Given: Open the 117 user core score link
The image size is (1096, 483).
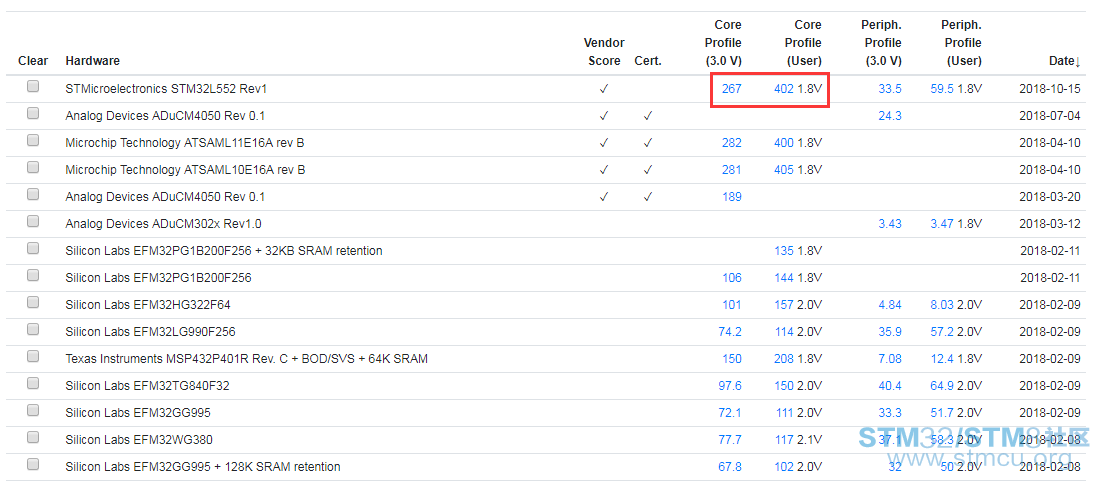Looking at the screenshot, I should [784, 440].
